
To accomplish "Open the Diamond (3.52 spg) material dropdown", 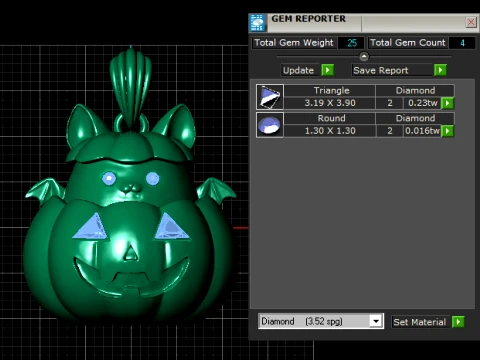I will (376, 321).
